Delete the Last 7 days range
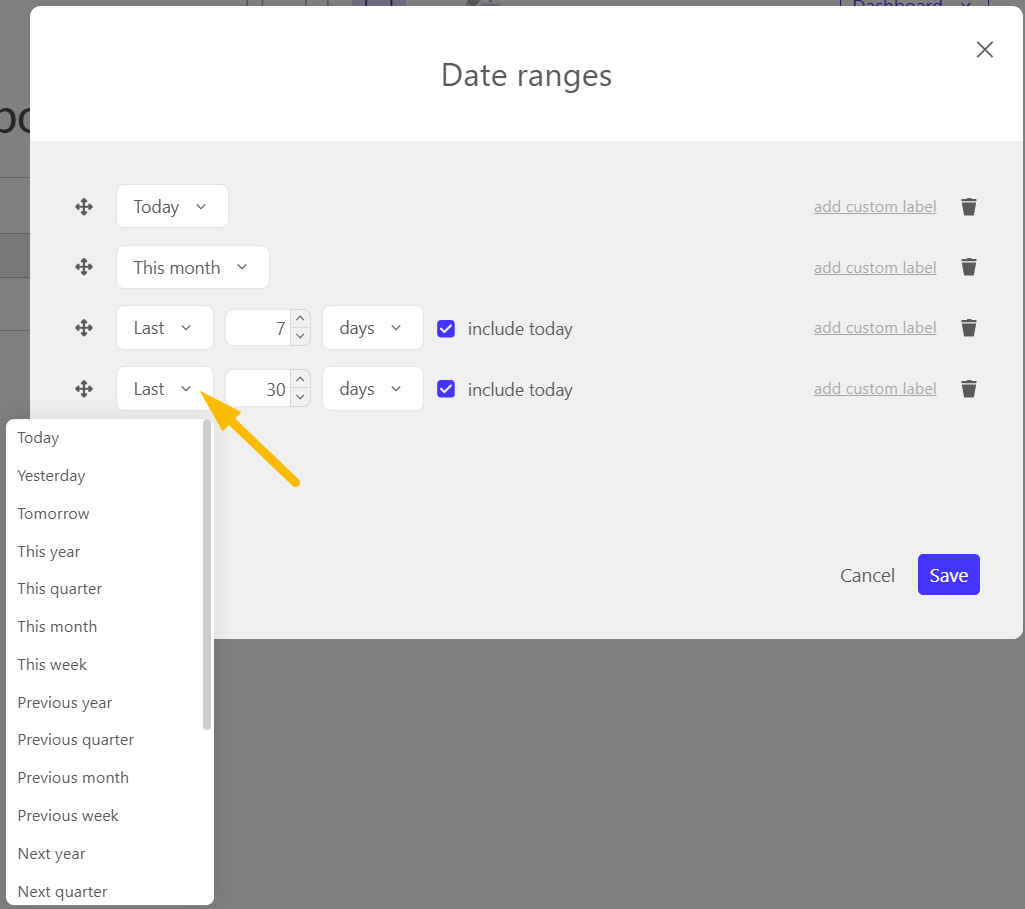The image size is (1025, 909). (969, 327)
